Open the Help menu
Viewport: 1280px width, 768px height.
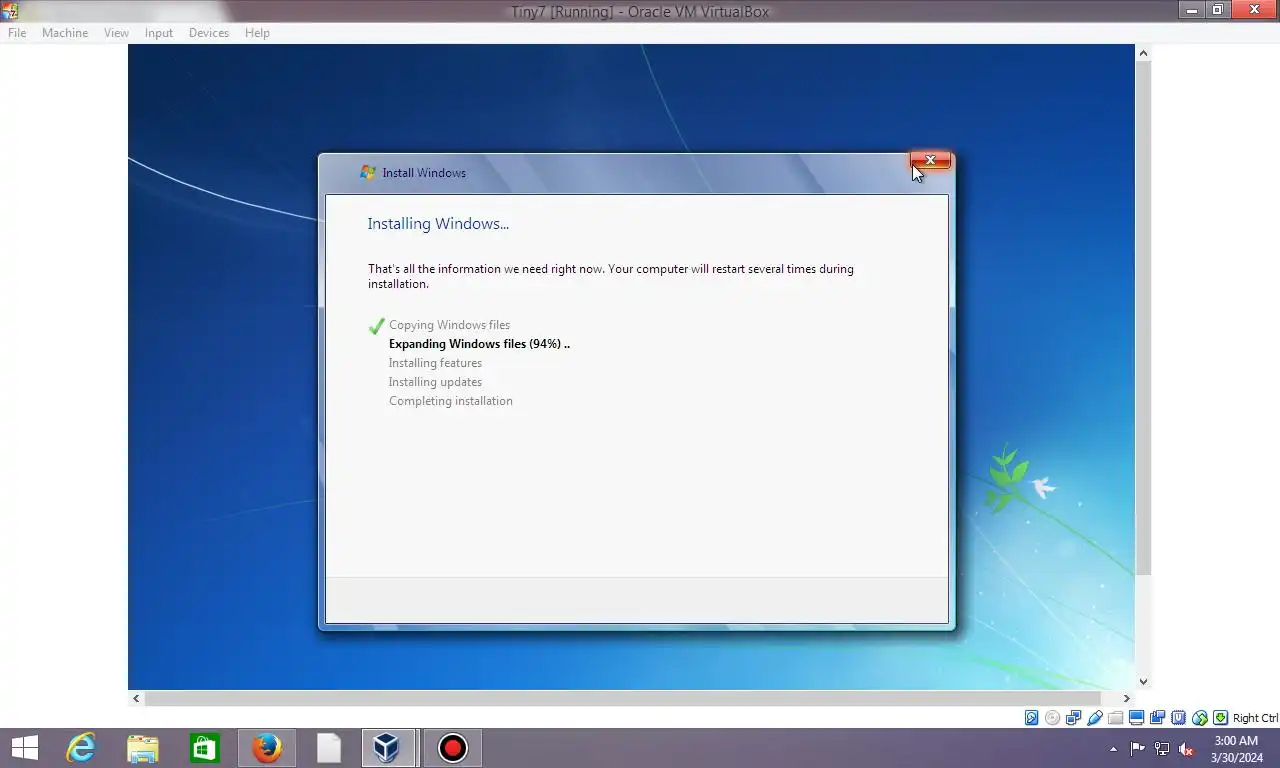click(257, 33)
